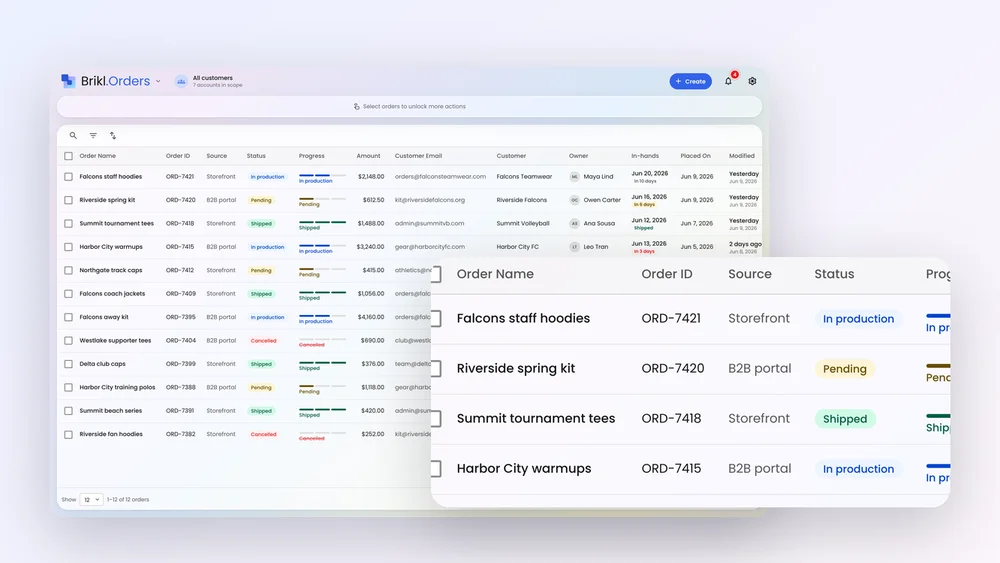Check the Falcons staff hoodies row checkbox
The height and width of the screenshot is (563, 1000).
click(x=68, y=177)
